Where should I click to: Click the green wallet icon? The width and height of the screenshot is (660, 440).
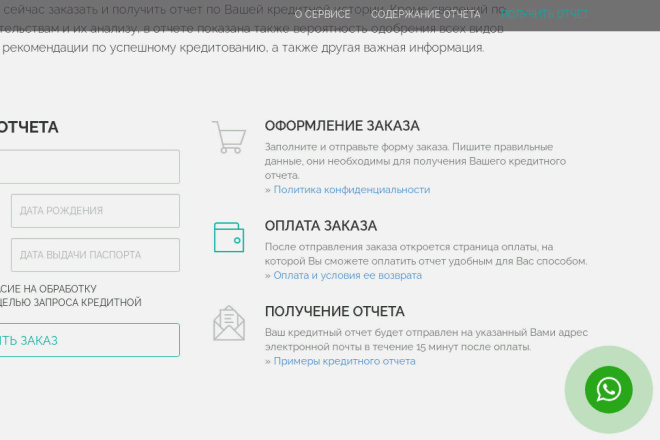[229, 237]
